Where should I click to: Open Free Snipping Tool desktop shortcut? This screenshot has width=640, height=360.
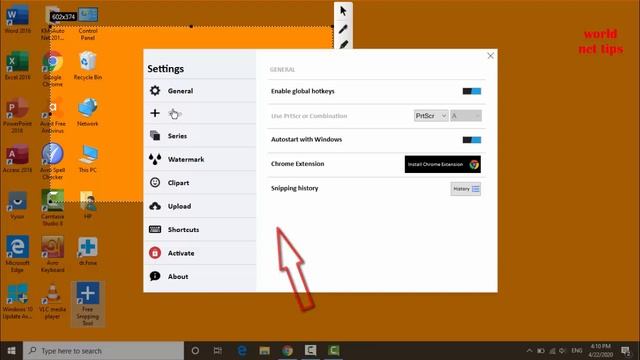(88, 304)
